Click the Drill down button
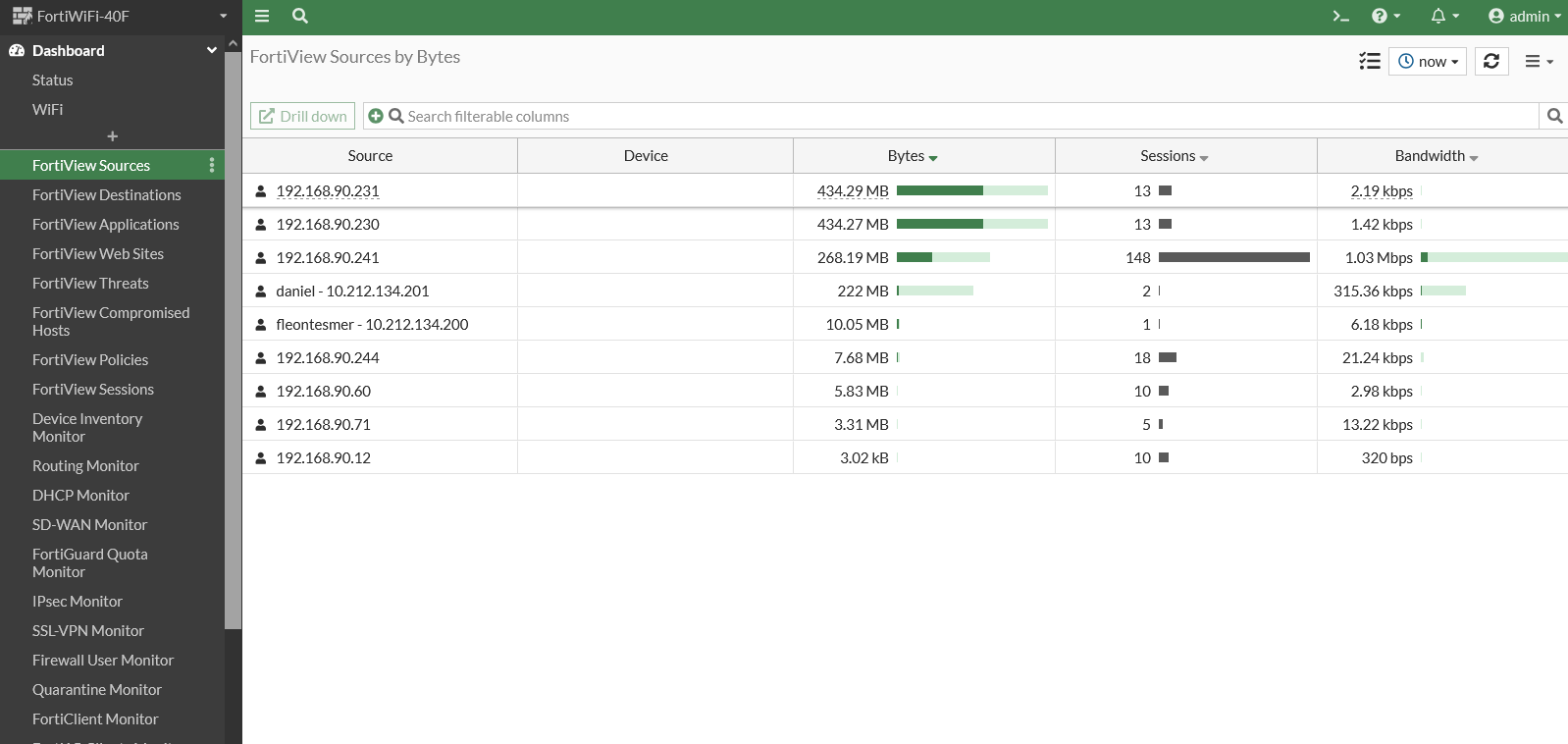The height and width of the screenshot is (744, 1568). click(x=302, y=116)
